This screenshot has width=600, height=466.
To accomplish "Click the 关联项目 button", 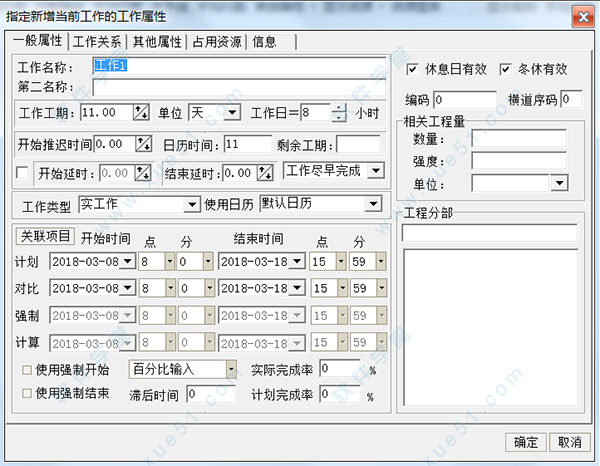I will (x=45, y=237).
